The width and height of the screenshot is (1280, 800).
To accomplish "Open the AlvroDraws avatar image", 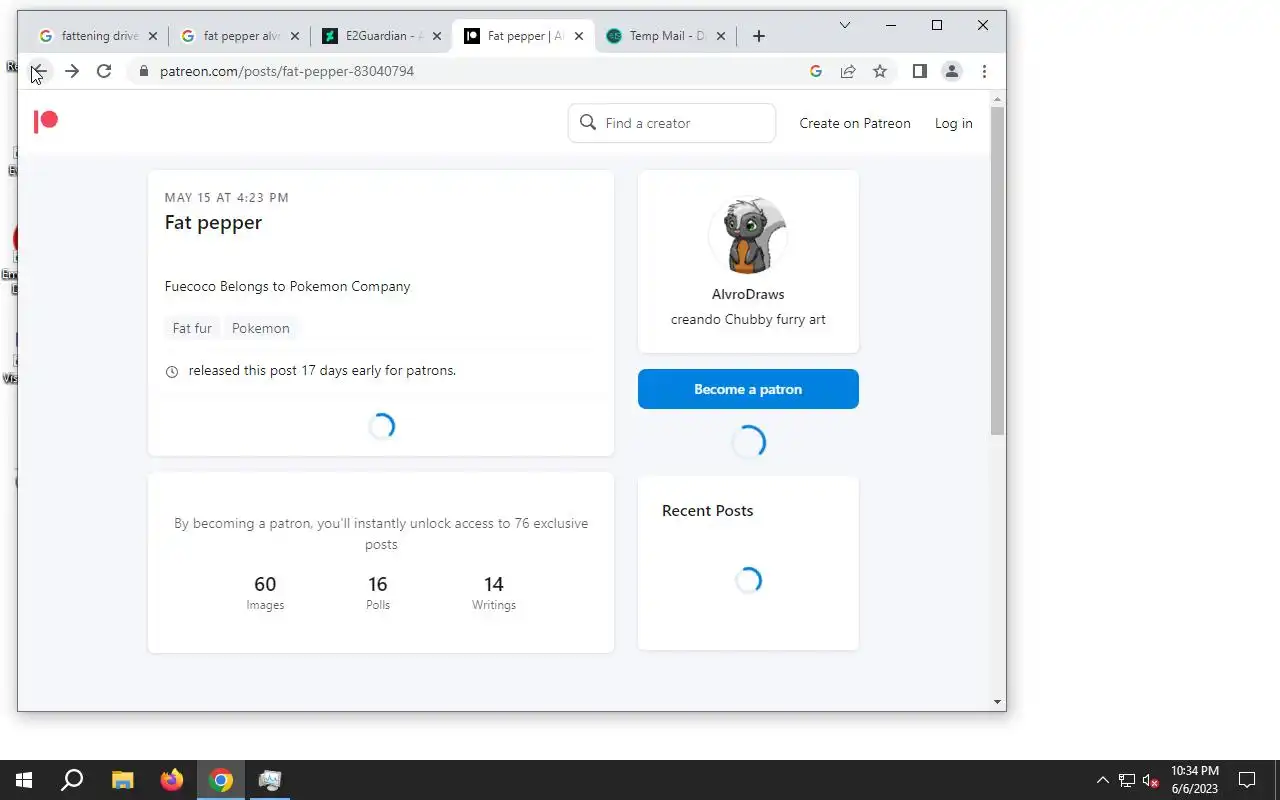I will (x=748, y=236).
